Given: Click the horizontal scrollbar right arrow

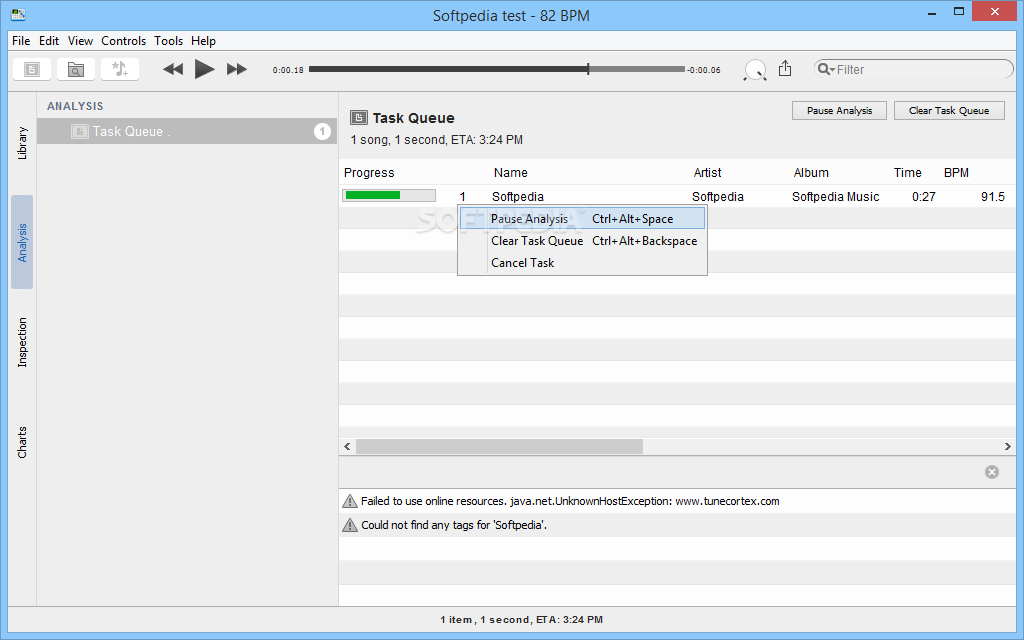Looking at the screenshot, I should pos(1007,447).
